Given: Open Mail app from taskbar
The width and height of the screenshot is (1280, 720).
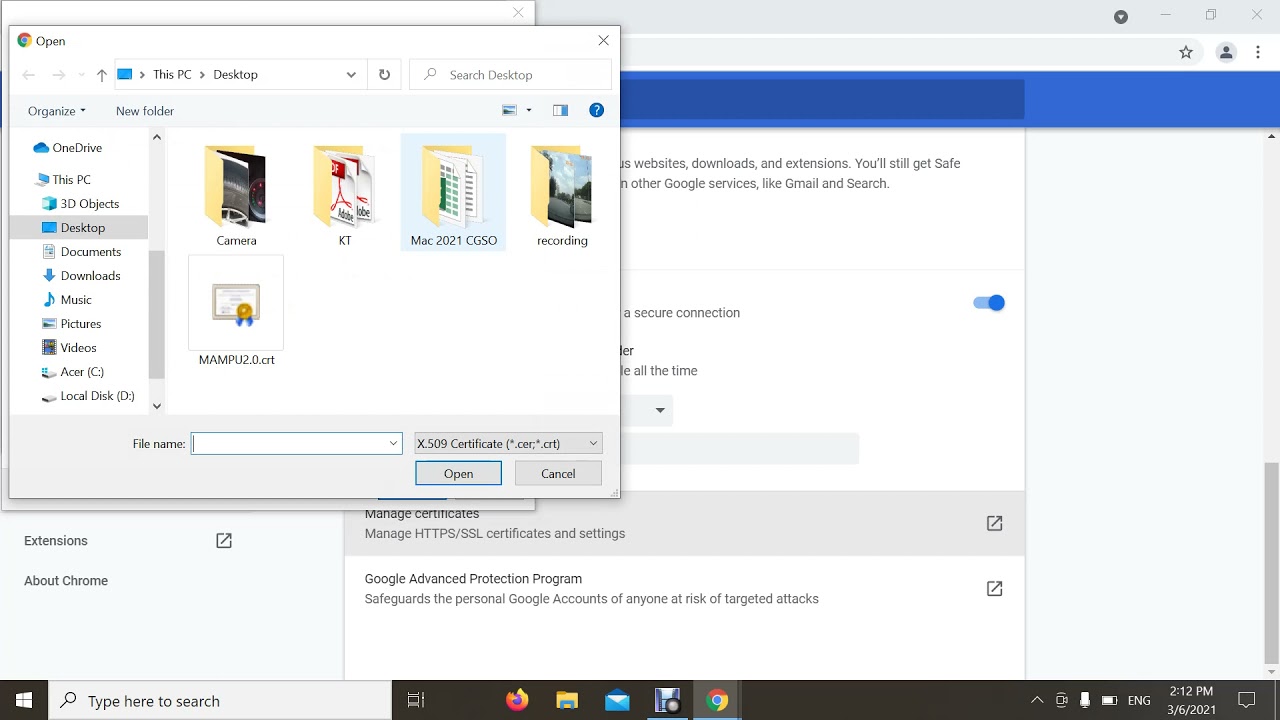Looking at the screenshot, I should point(617,700).
